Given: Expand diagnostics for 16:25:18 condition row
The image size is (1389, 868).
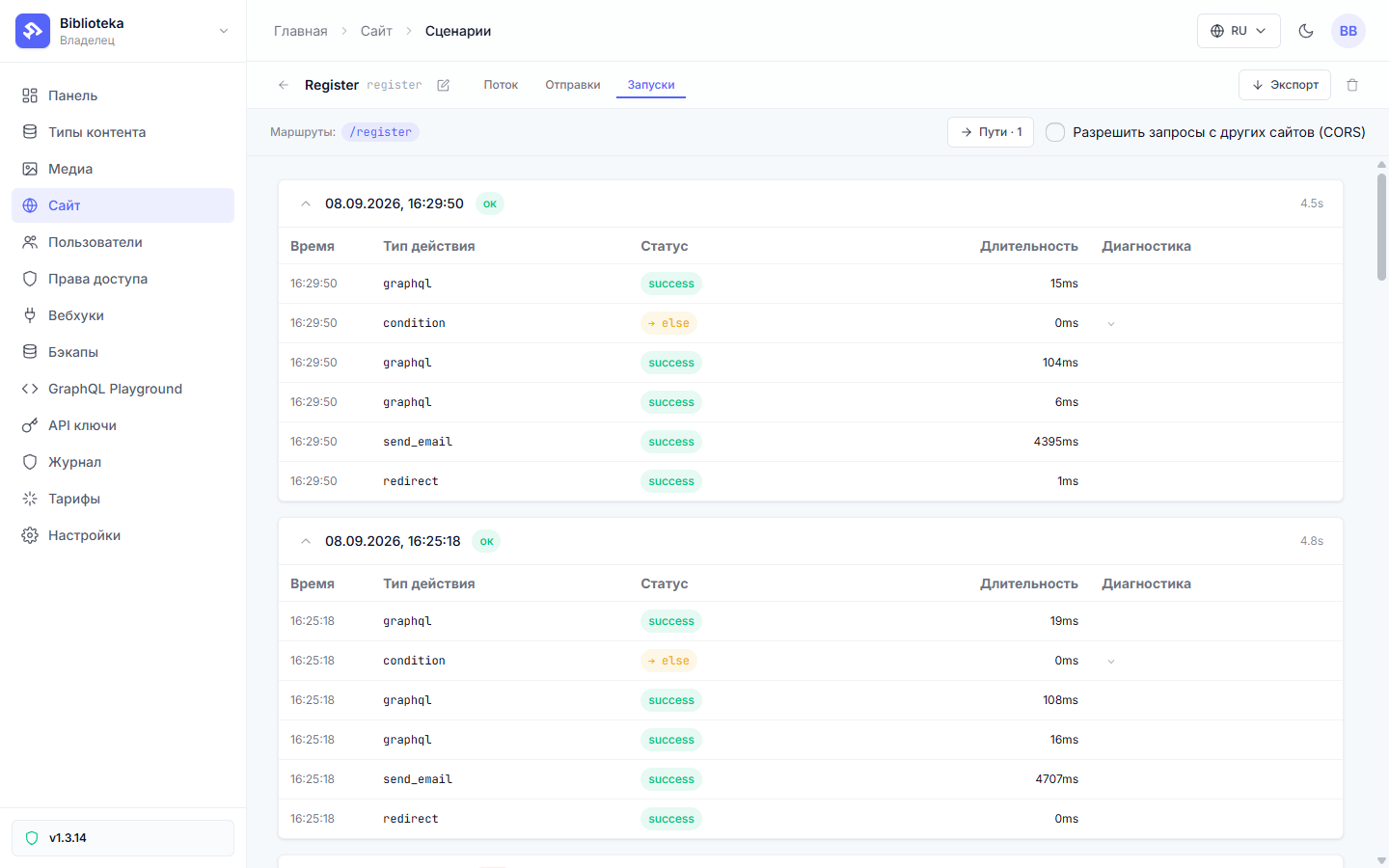Looking at the screenshot, I should pos(1111,662).
